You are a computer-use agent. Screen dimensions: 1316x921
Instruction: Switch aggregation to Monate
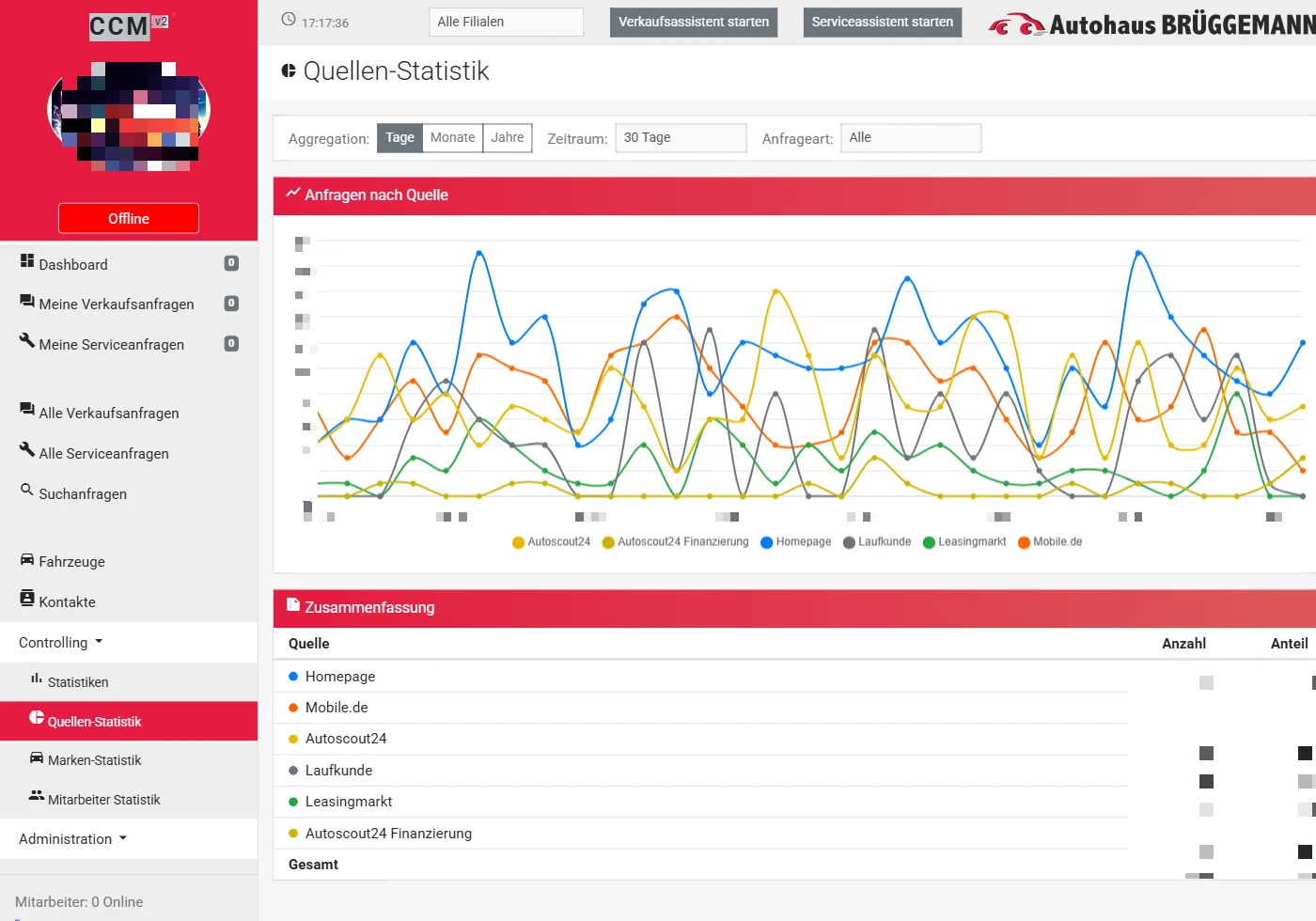(x=453, y=138)
